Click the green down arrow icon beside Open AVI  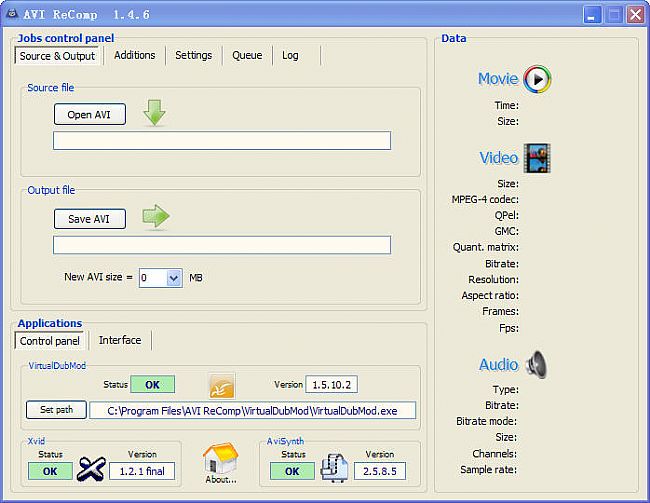(x=155, y=112)
